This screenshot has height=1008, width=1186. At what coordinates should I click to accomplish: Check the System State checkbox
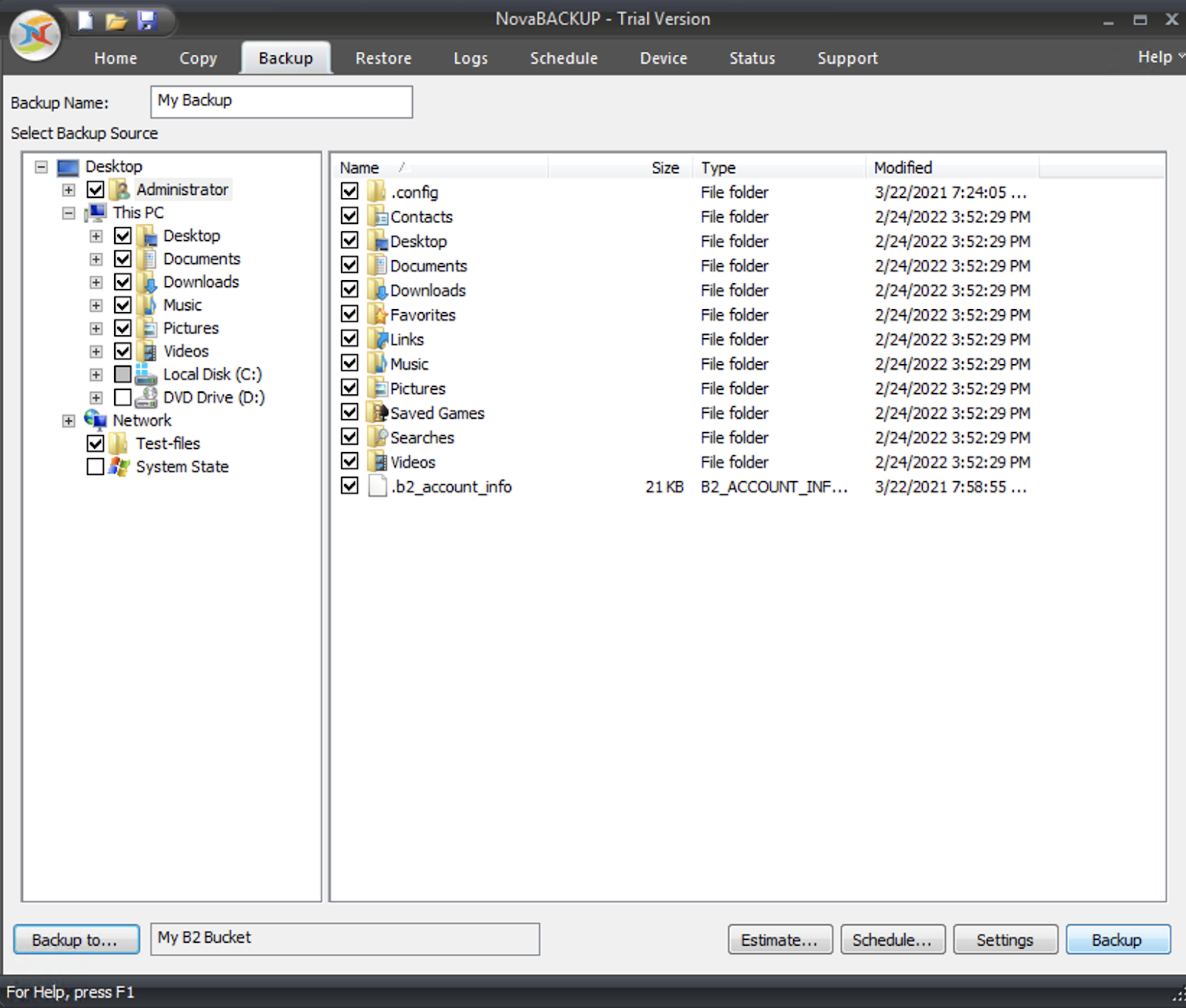point(96,467)
